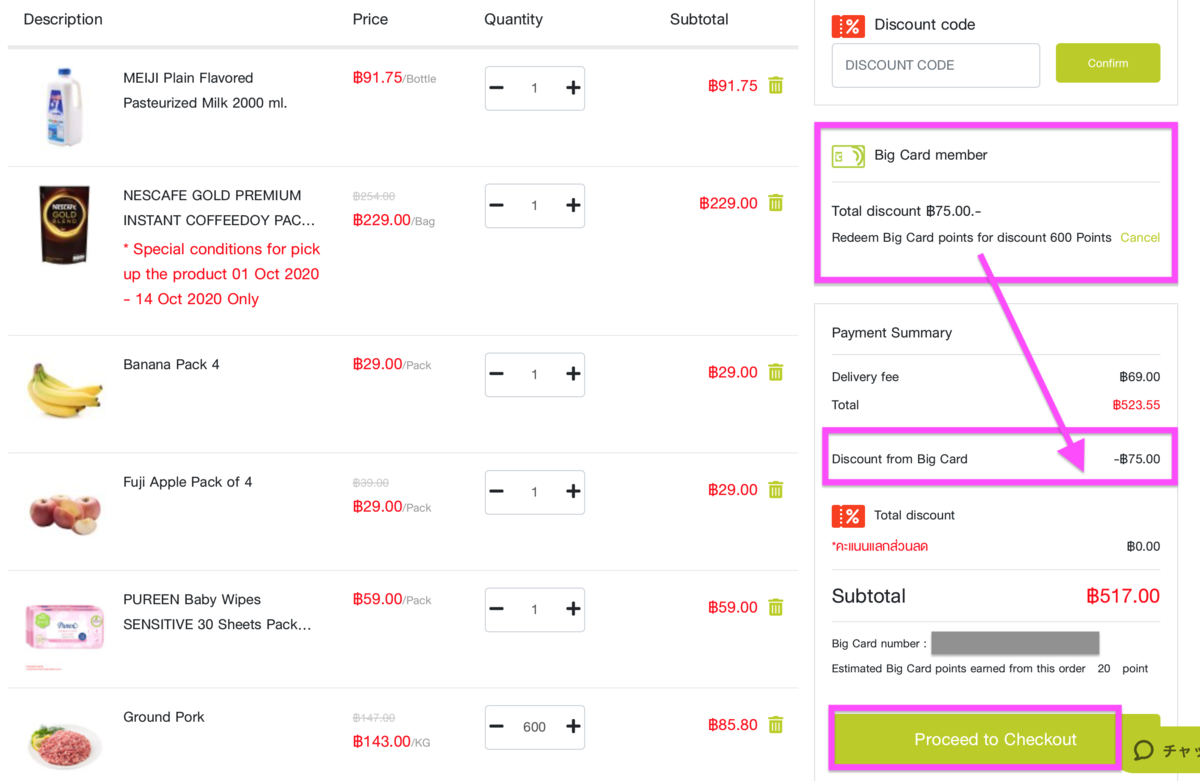The image size is (1200, 781).
Task: Cancel Big Card points redemption
Action: pyautogui.click(x=1140, y=237)
